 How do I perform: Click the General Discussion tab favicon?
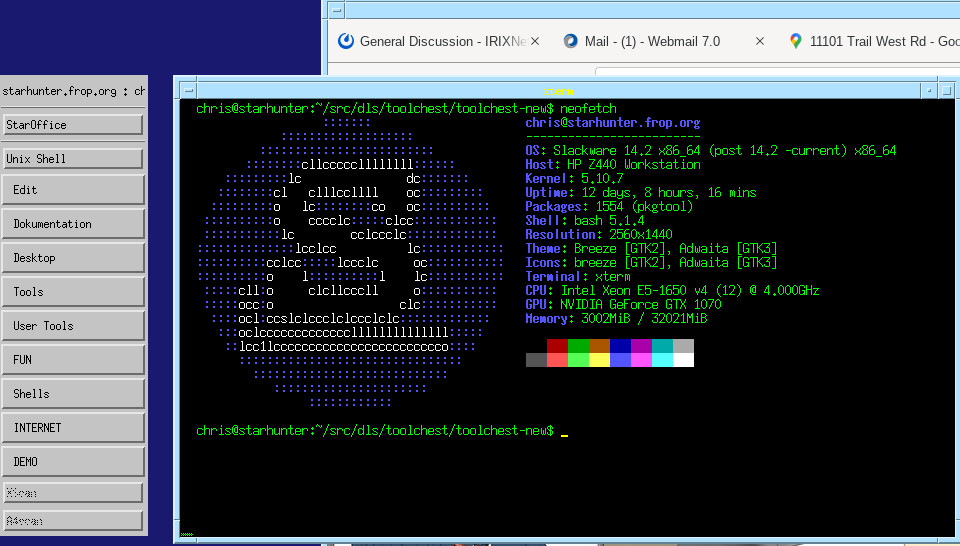click(346, 41)
